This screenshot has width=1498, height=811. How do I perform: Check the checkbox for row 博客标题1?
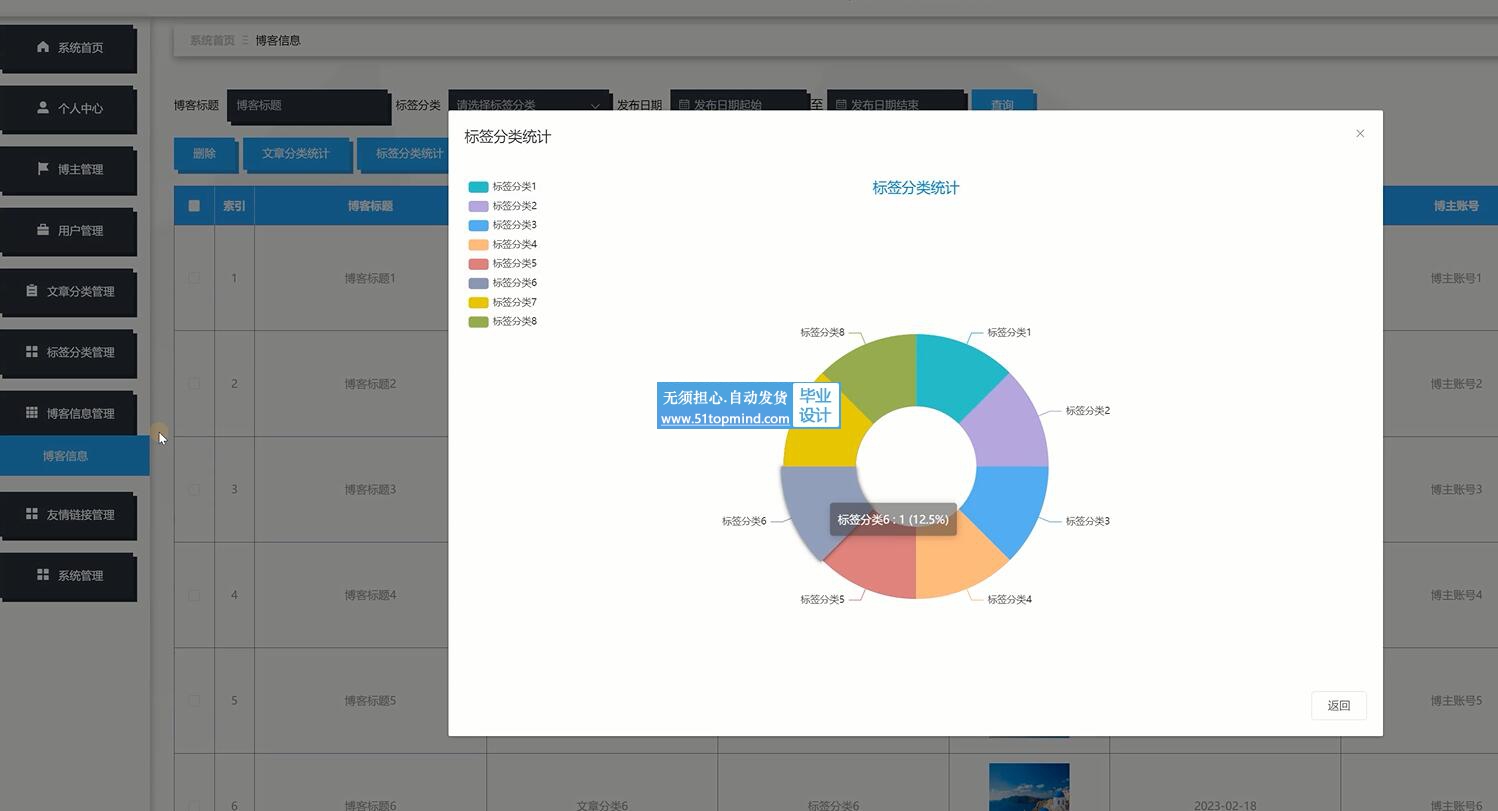194,278
